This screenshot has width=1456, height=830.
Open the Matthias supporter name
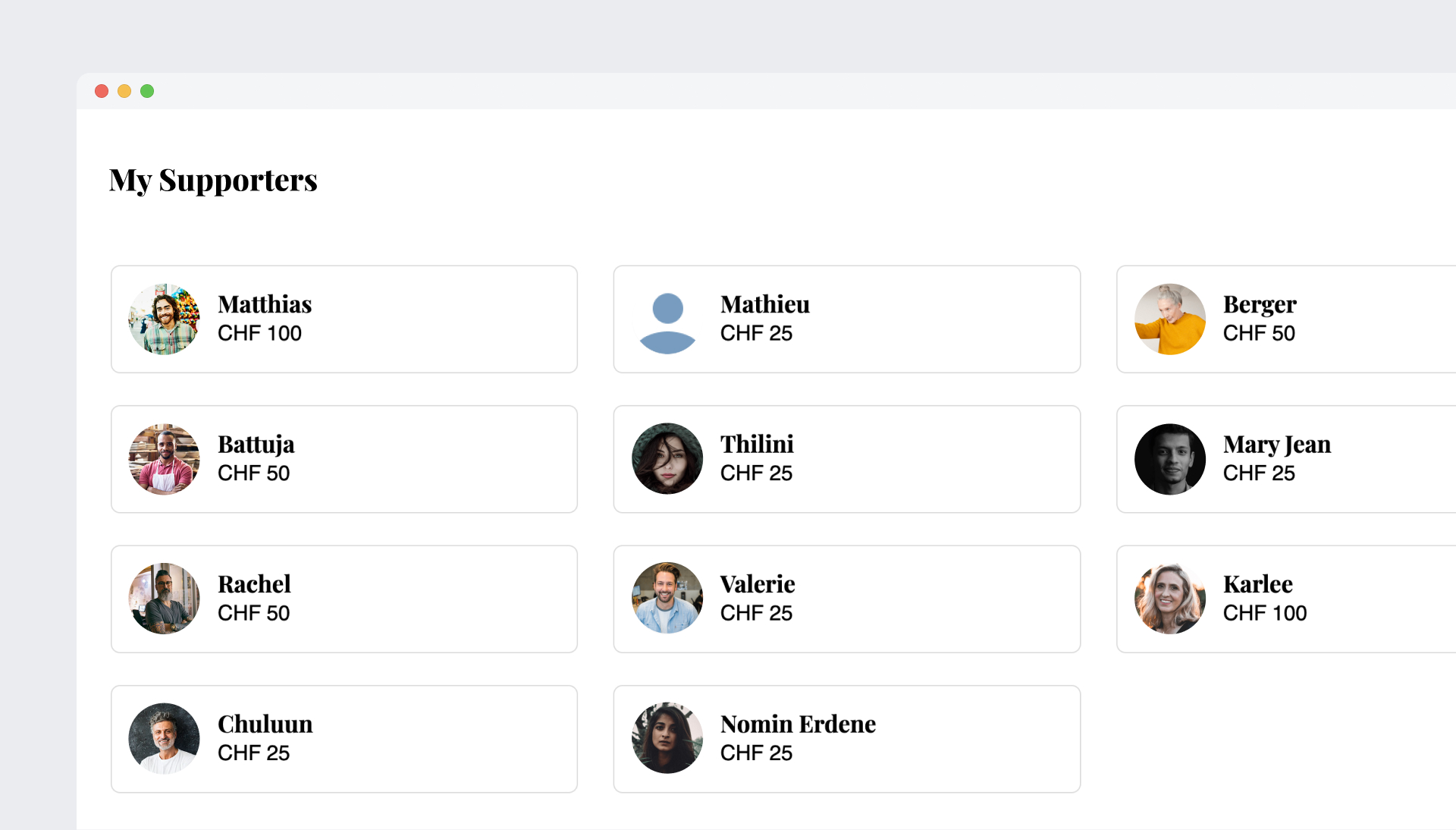click(265, 304)
